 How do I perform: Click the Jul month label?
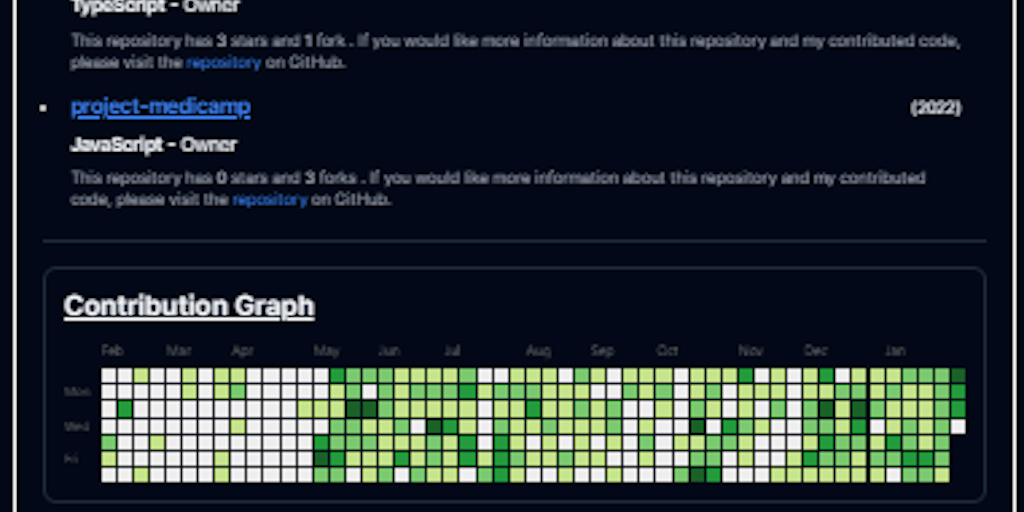click(452, 351)
